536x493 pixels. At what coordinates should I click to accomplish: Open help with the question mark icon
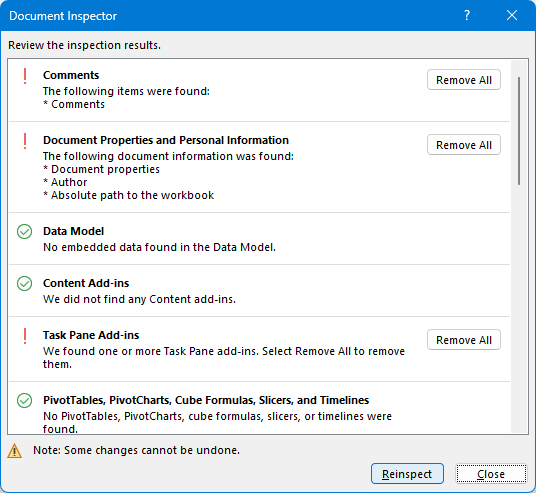point(467,15)
